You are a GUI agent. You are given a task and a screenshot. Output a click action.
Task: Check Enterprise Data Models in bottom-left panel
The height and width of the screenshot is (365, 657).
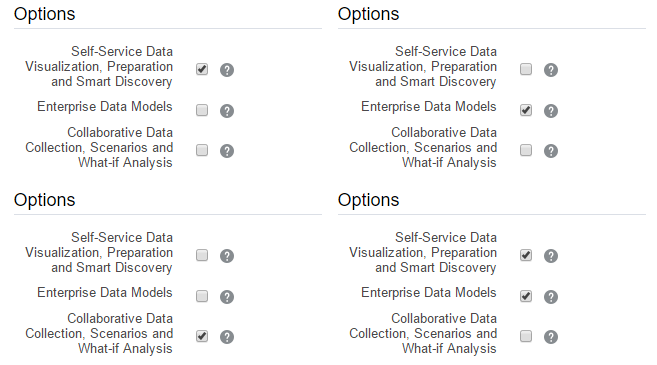point(202,296)
